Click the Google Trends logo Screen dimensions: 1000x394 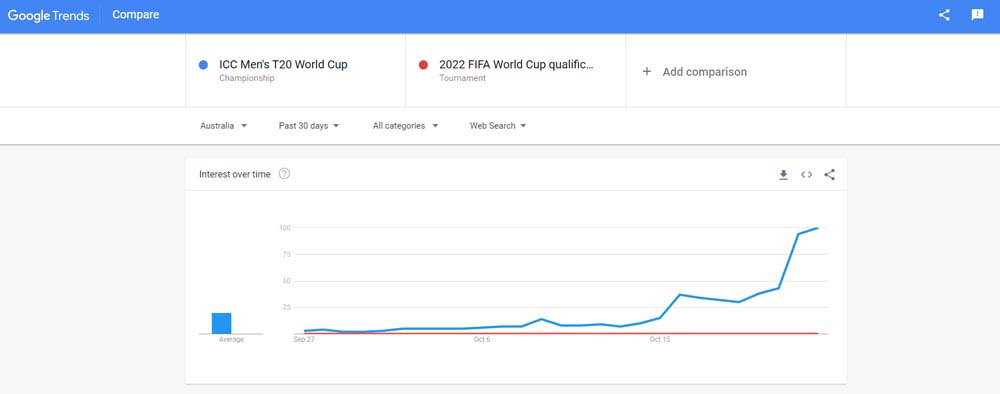click(48, 15)
